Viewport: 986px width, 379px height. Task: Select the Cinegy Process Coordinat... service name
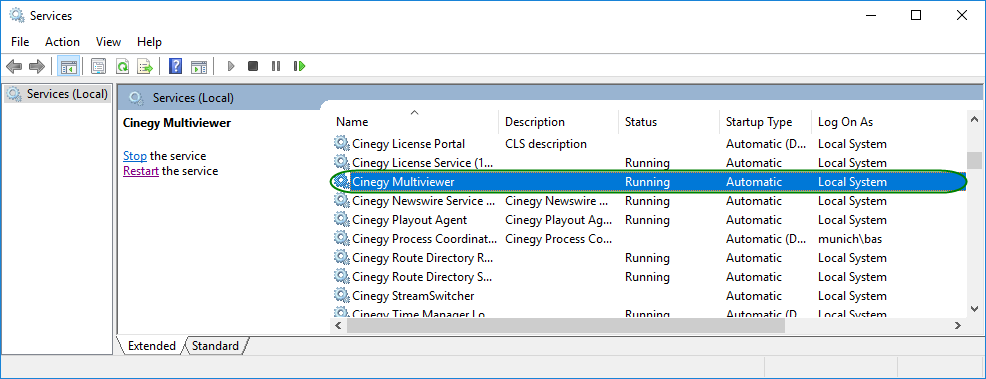click(x=425, y=239)
